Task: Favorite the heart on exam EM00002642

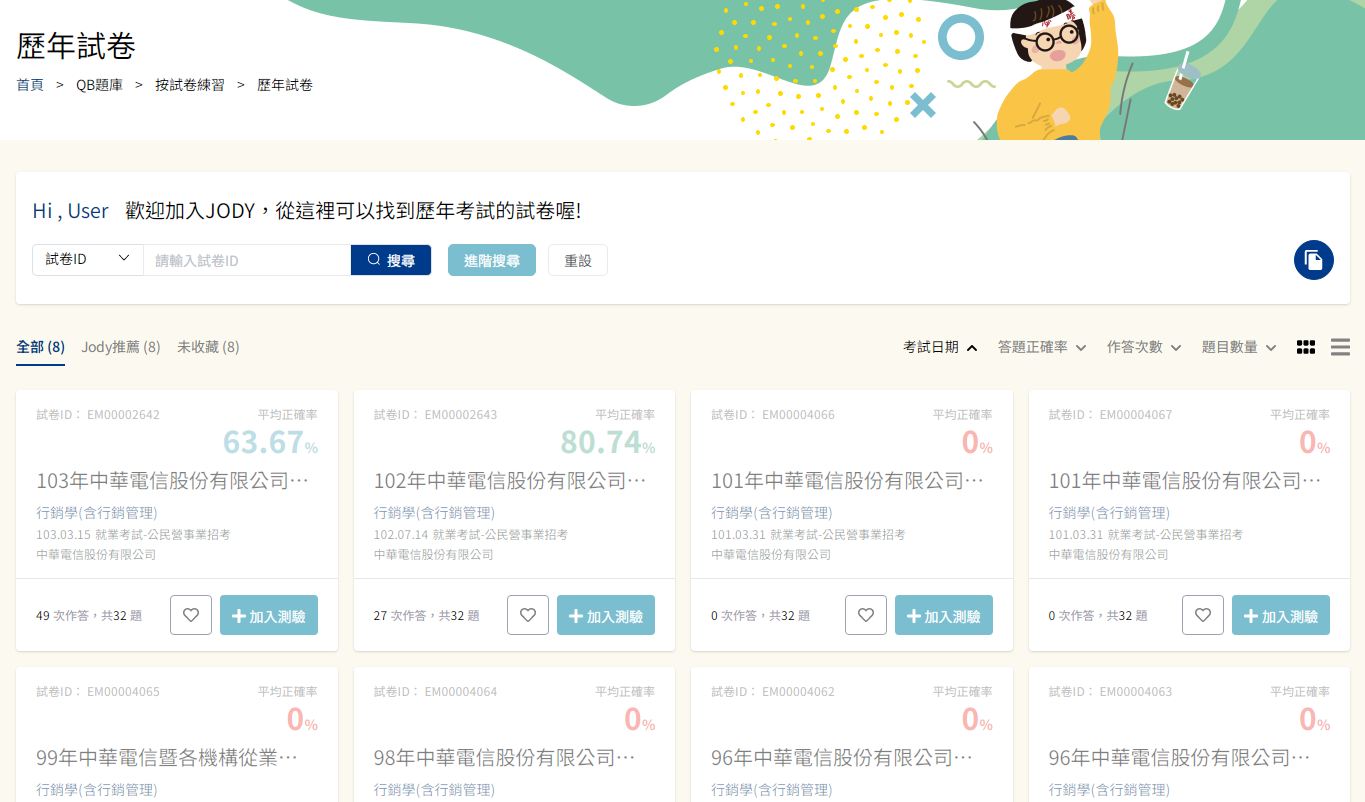Action: [191, 615]
